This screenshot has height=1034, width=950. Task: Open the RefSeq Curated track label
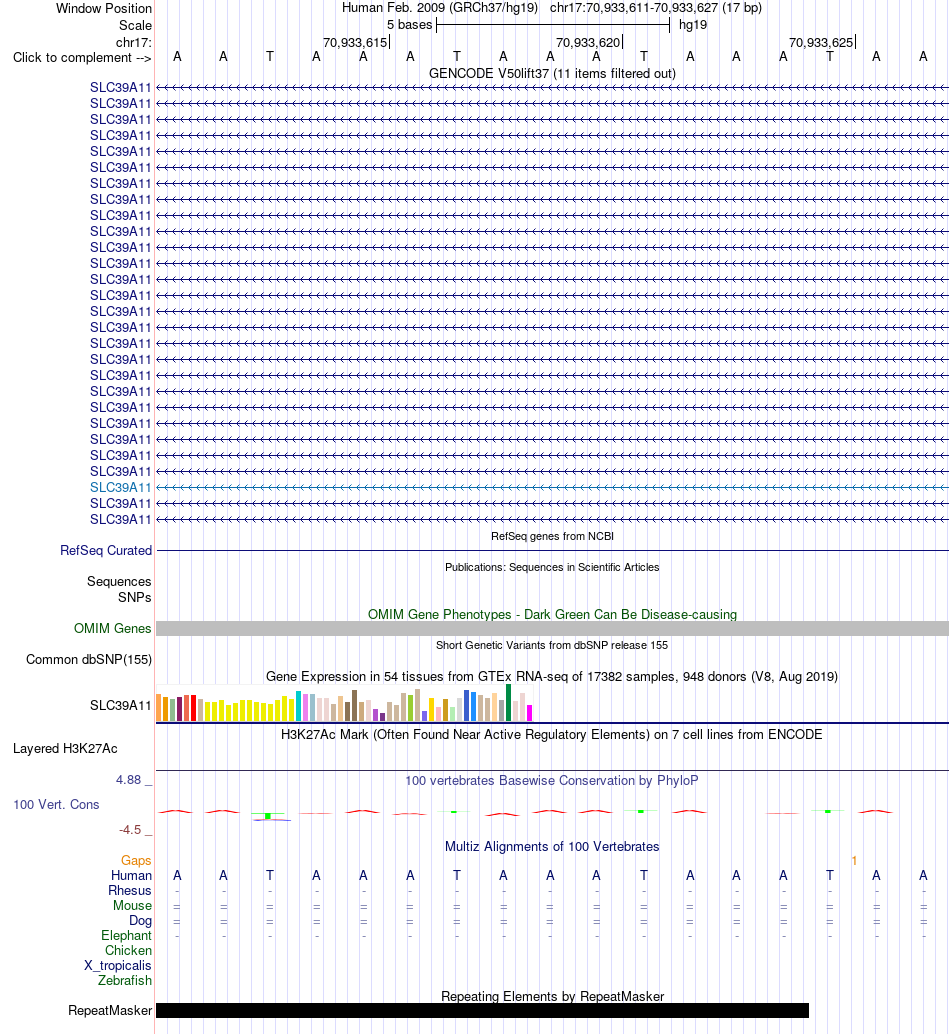coord(106,551)
